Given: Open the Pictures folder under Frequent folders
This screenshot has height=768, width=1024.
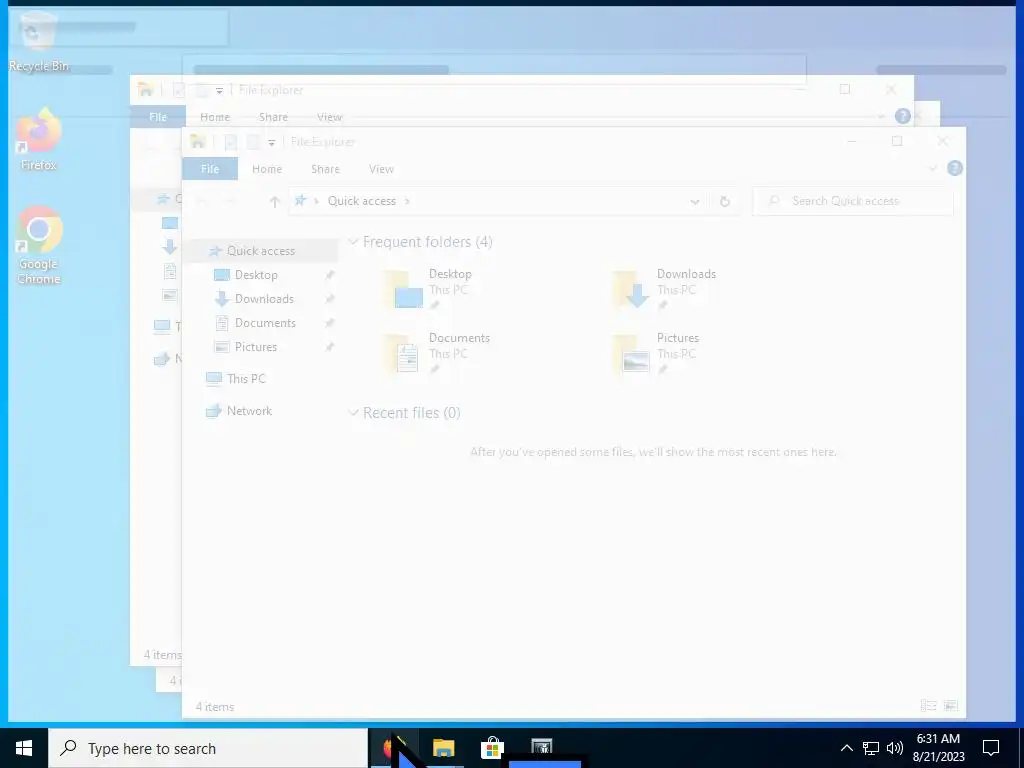Looking at the screenshot, I should (x=656, y=352).
